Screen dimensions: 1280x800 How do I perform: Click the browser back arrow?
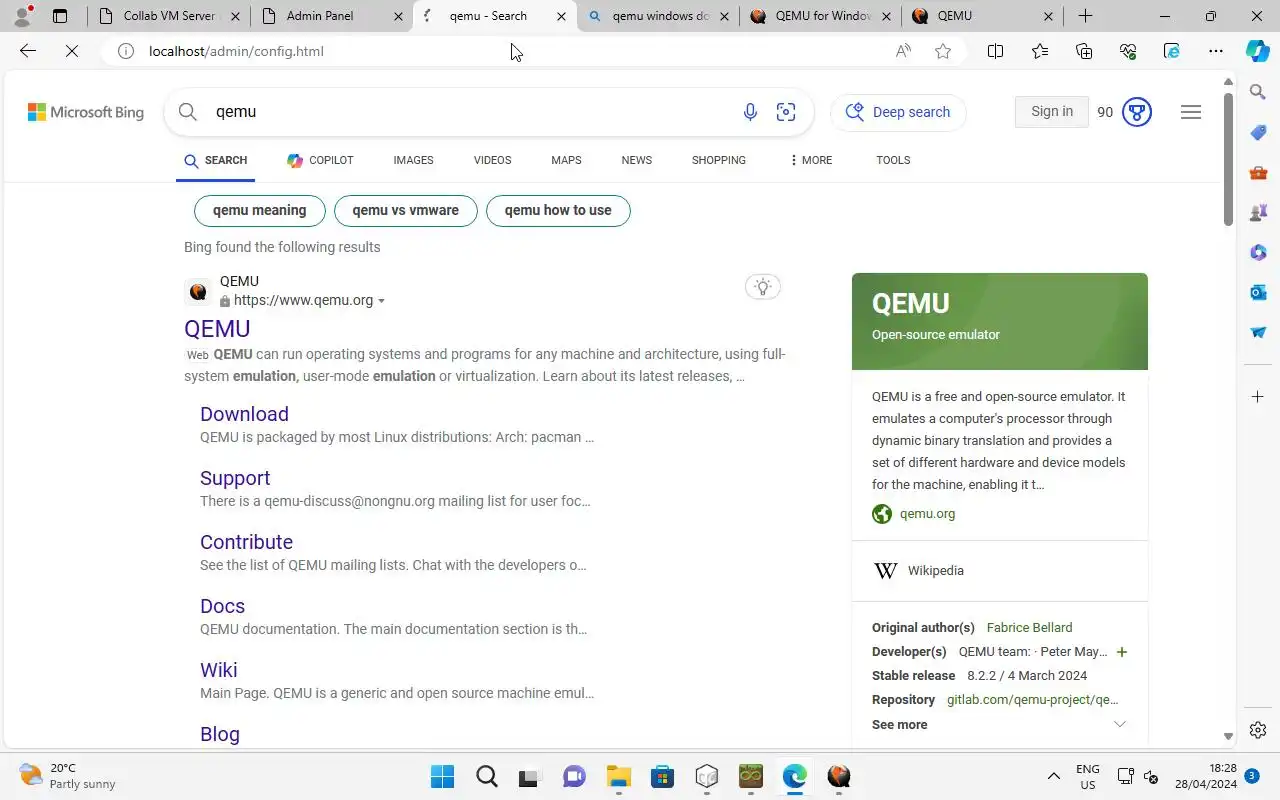click(28, 51)
